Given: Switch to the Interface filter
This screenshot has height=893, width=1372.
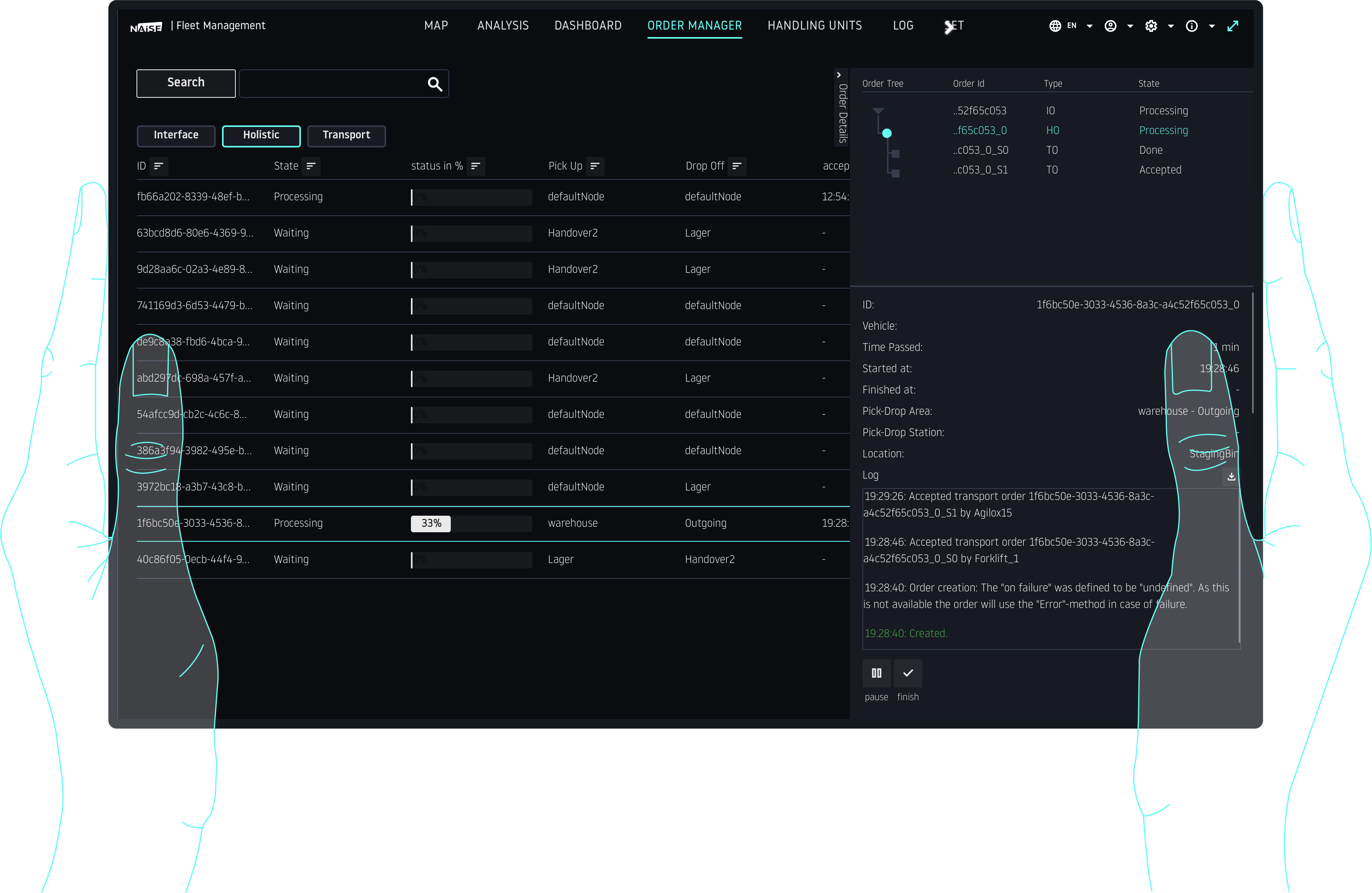Looking at the screenshot, I should (176, 136).
